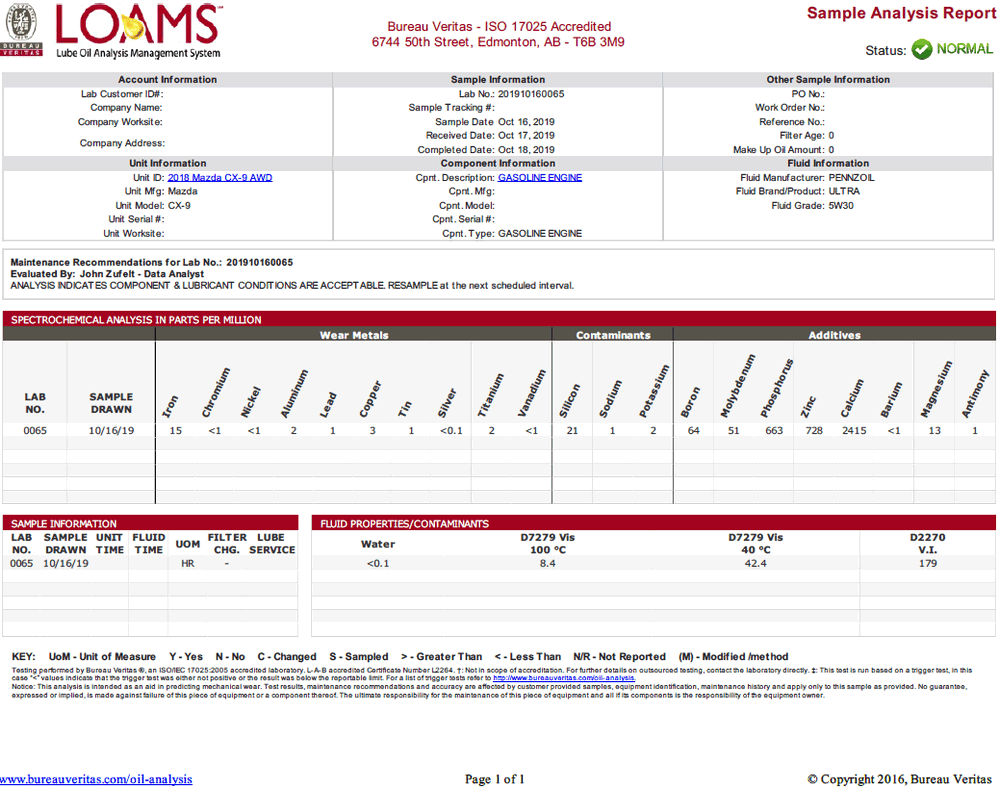
Task: Click the Evaluated By John Zufelt line
Action: [107, 274]
